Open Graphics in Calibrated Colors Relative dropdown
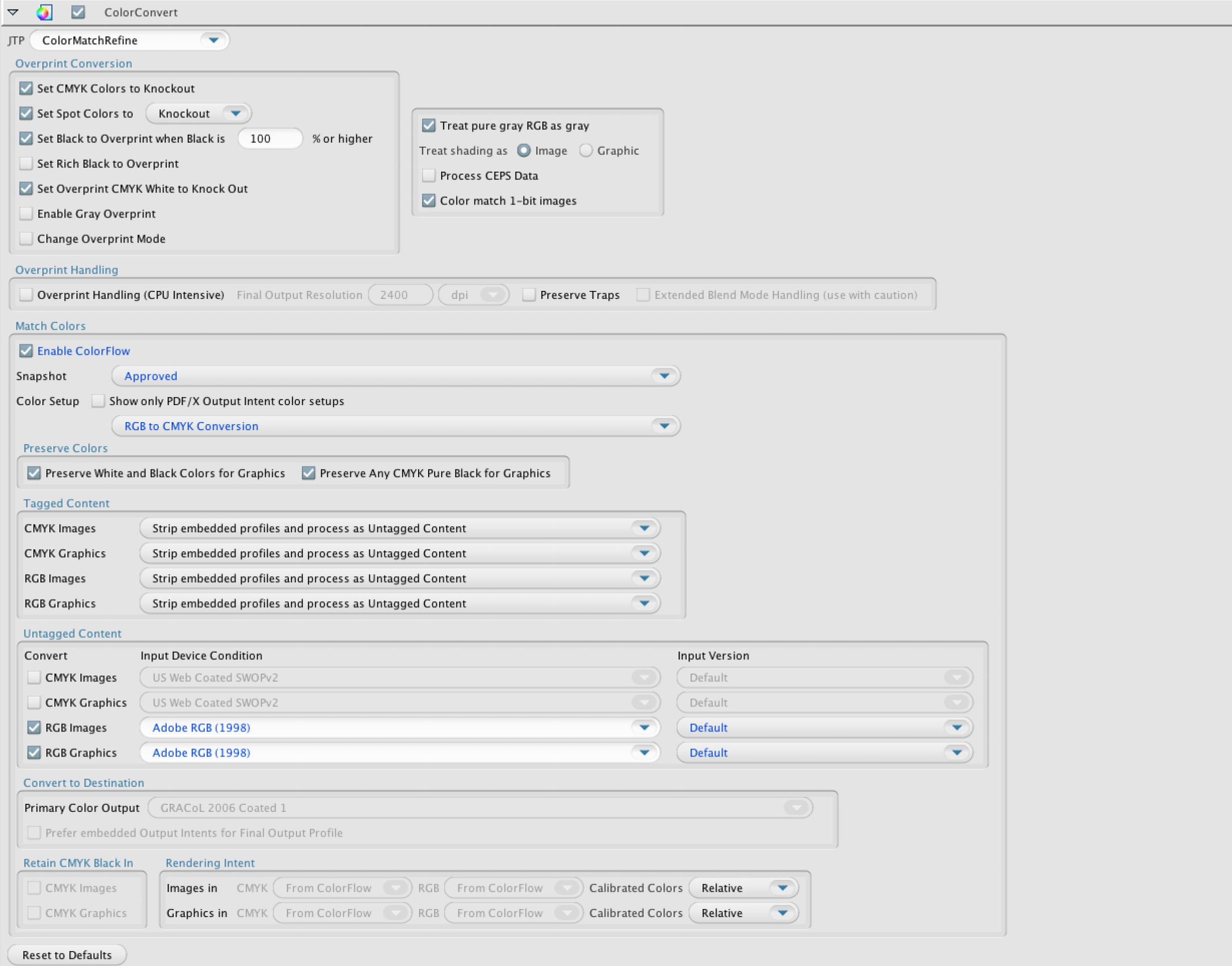 point(744,913)
